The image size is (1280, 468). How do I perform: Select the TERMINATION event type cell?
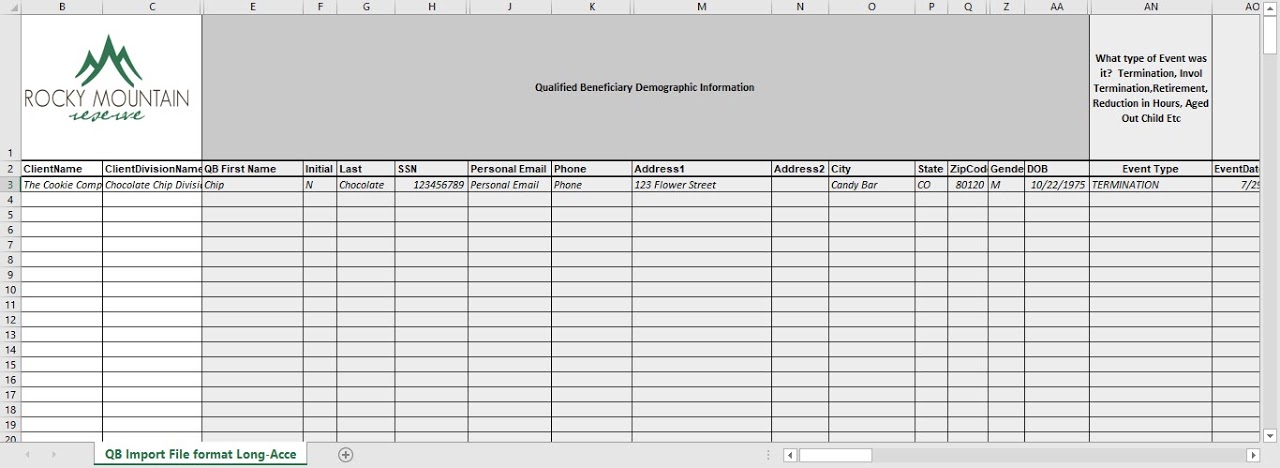[1150, 185]
